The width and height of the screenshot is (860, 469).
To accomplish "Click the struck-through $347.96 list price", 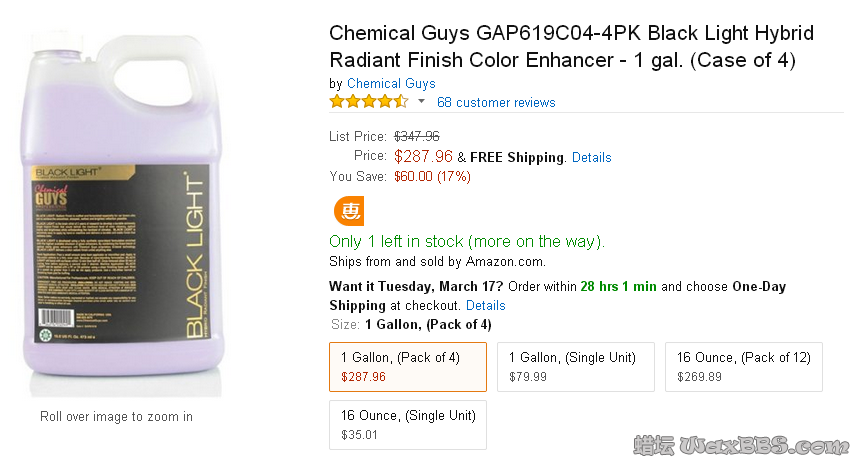I will point(417,136).
